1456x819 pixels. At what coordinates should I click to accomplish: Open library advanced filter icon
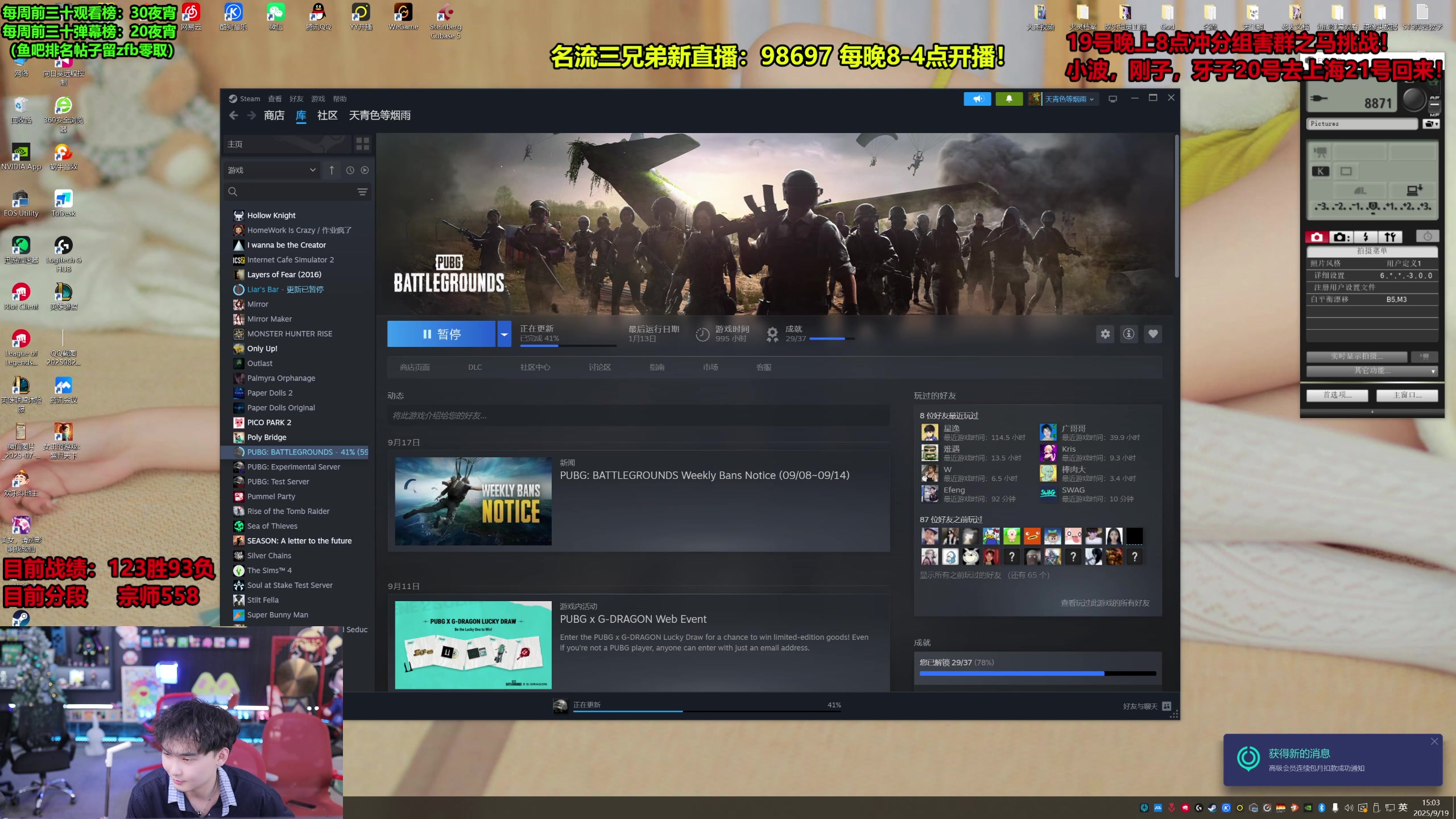point(362,192)
